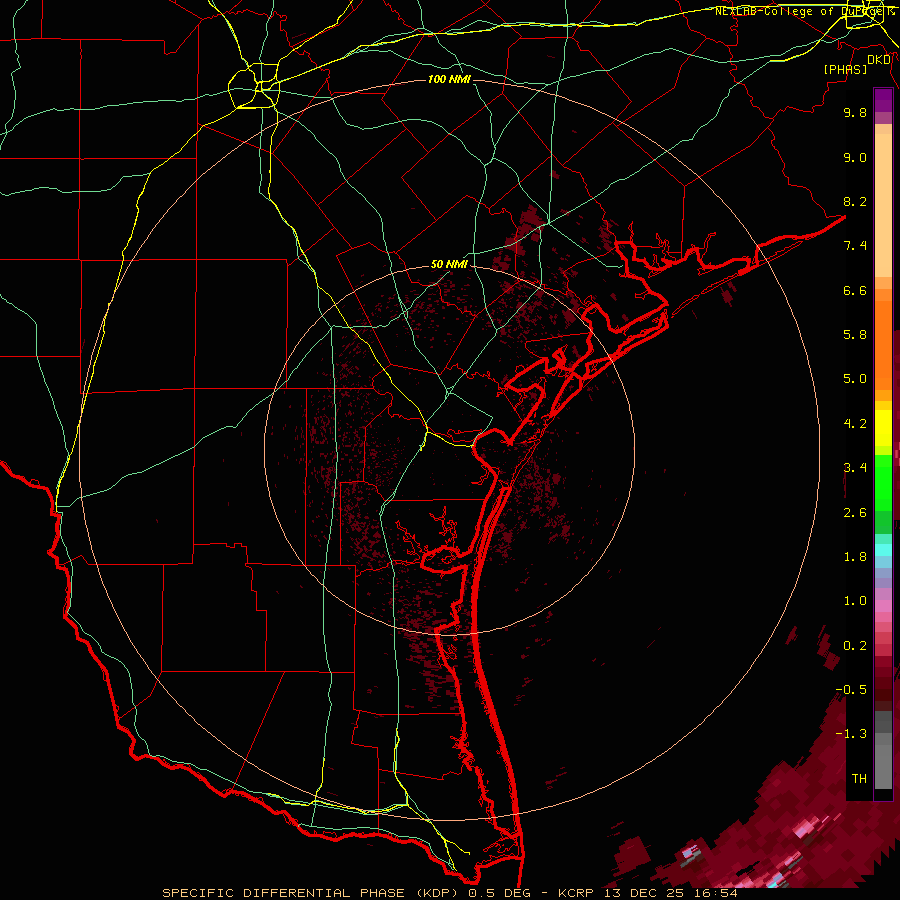Click the 50 NMI range ring label
Image resolution: width=900 pixels, height=900 pixels.
click(449, 264)
